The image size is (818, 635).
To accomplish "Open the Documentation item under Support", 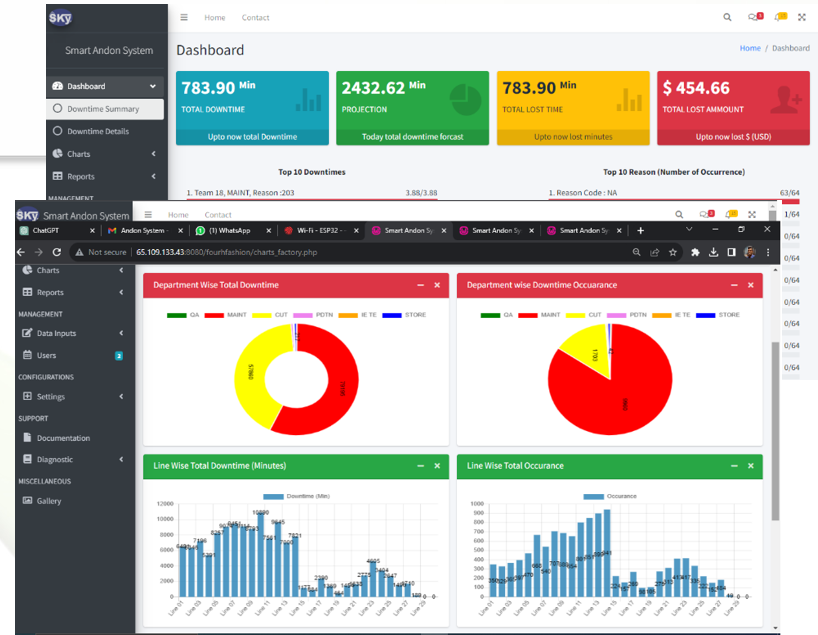I will tap(63, 438).
